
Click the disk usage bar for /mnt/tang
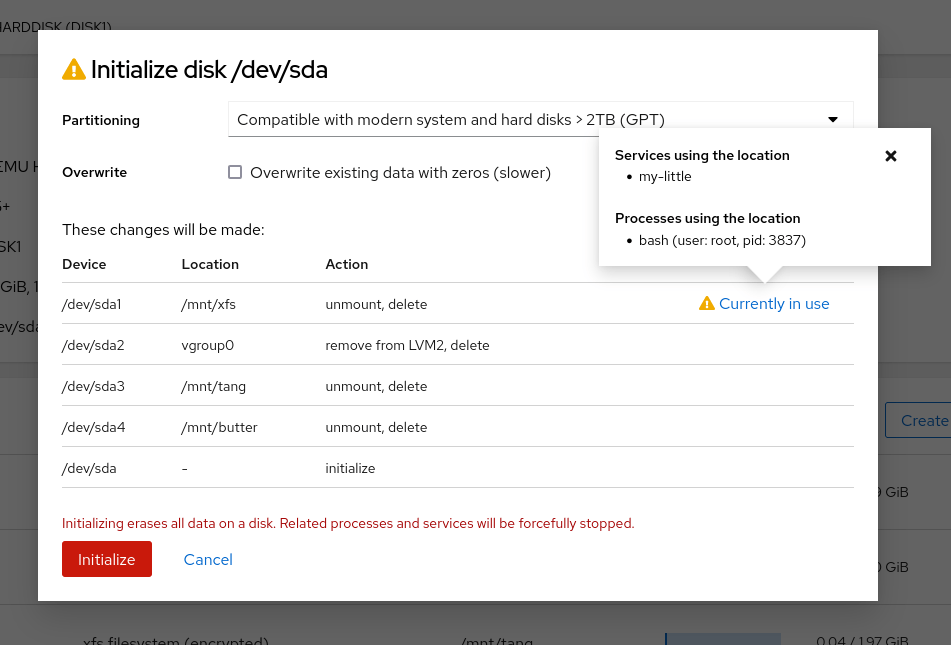pyautogui.click(x=722, y=638)
